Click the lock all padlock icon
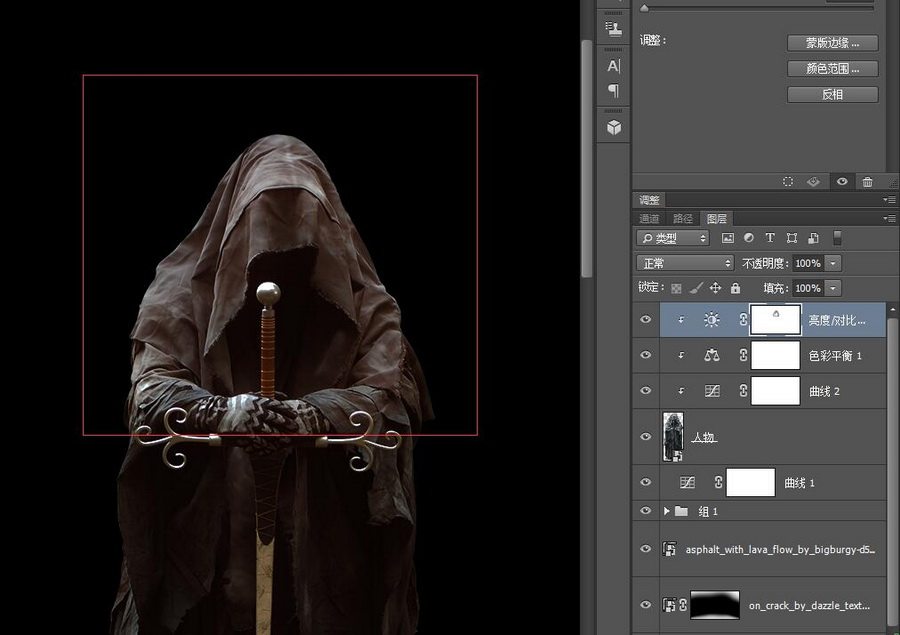Viewport: 900px width, 635px height. [x=736, y=288]
